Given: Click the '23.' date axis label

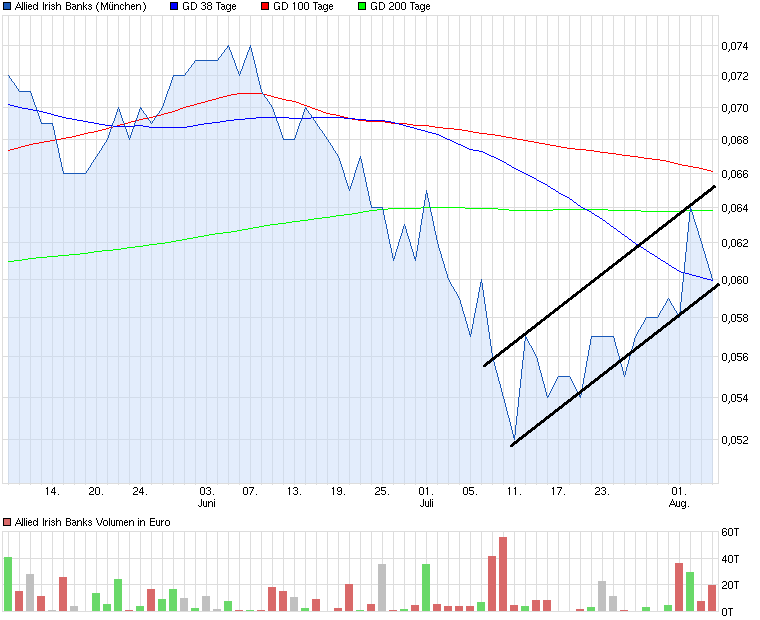Looking at the screenshot, I should [x=602, y=492].
